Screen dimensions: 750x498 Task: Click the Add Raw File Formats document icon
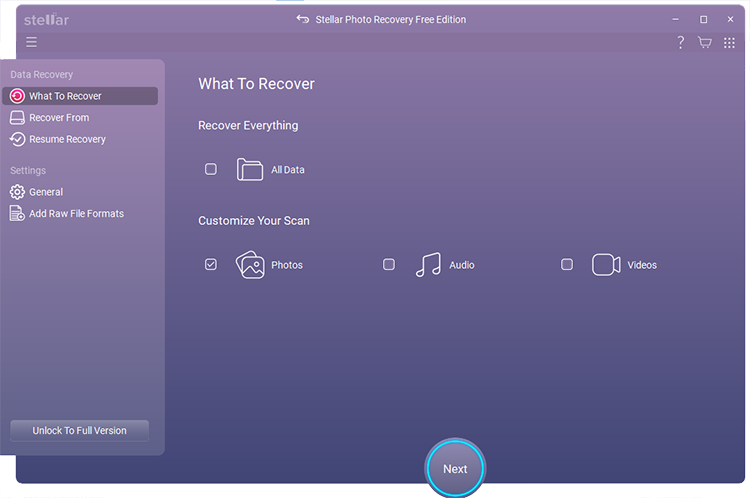pos(17,213)
